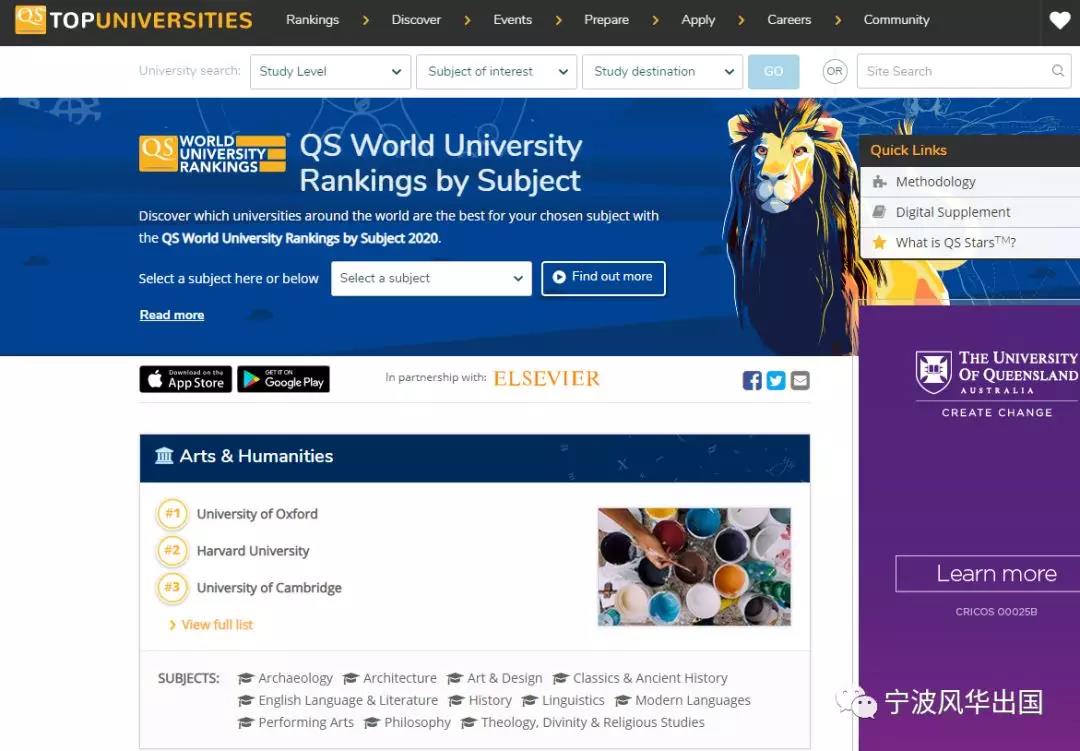Open the Architecture subject link
The width and height of the screenshot is (1080, 751).
point(400,678)
